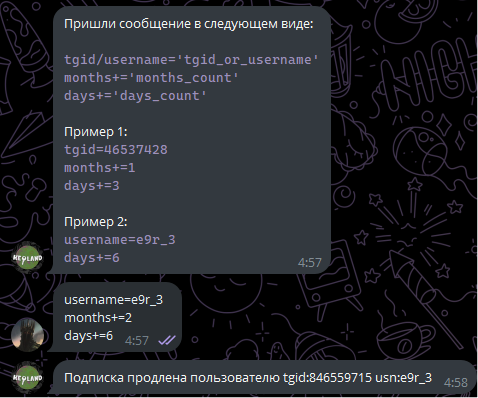The height and width of the screenshot is (398, 478).
Task: Copy the example code months+=1
Action: (100, 168)
